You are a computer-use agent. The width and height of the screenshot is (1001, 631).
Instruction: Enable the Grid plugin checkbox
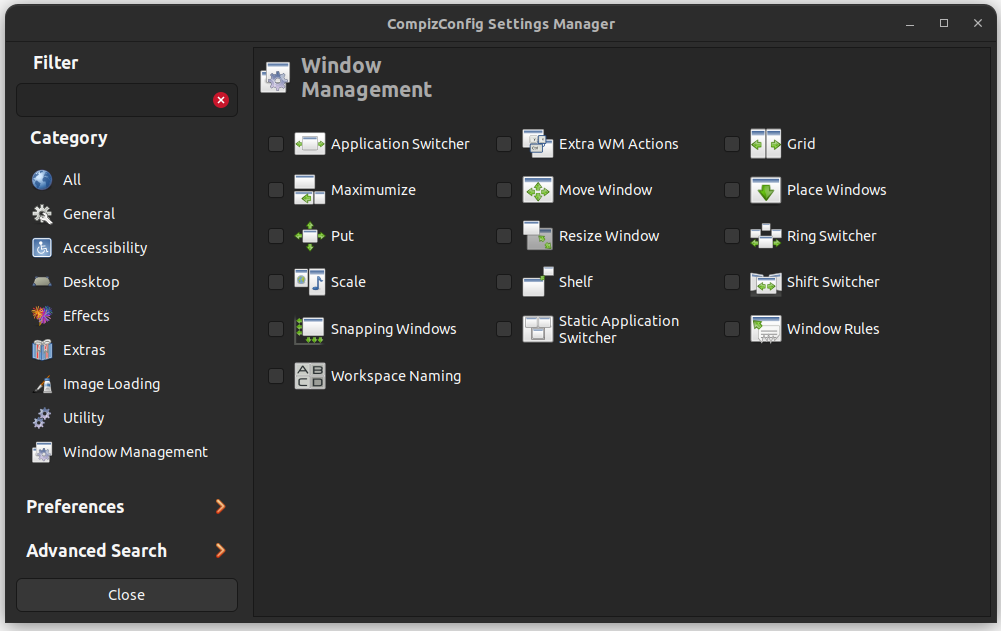(x=732, y=144)
